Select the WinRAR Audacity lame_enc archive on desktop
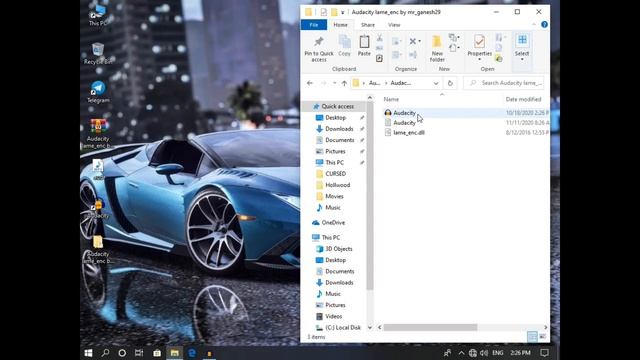This screenshot has height=360, width=640. tap(98, 134)
